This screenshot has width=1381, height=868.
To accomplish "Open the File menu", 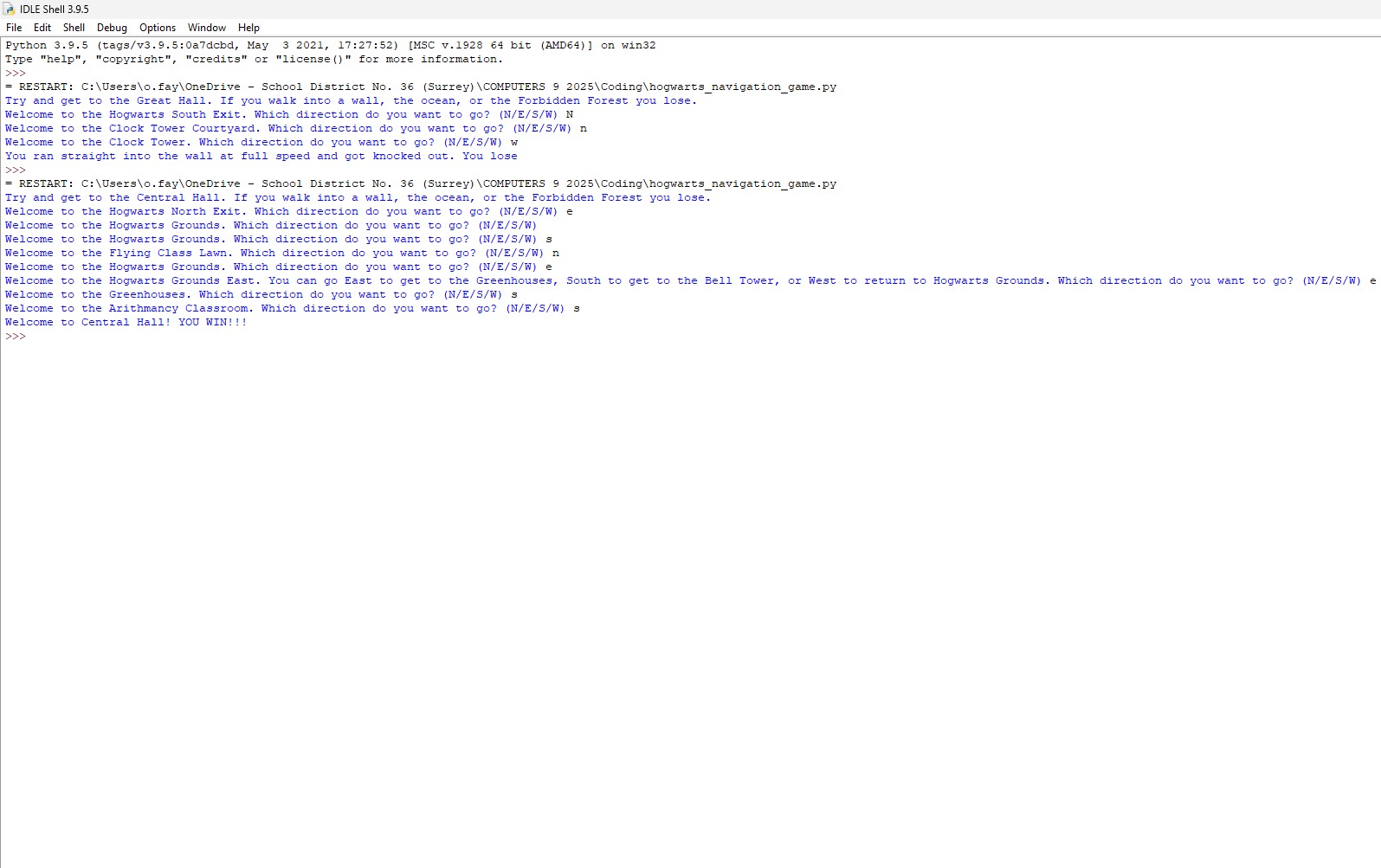I will coord(14,28).
